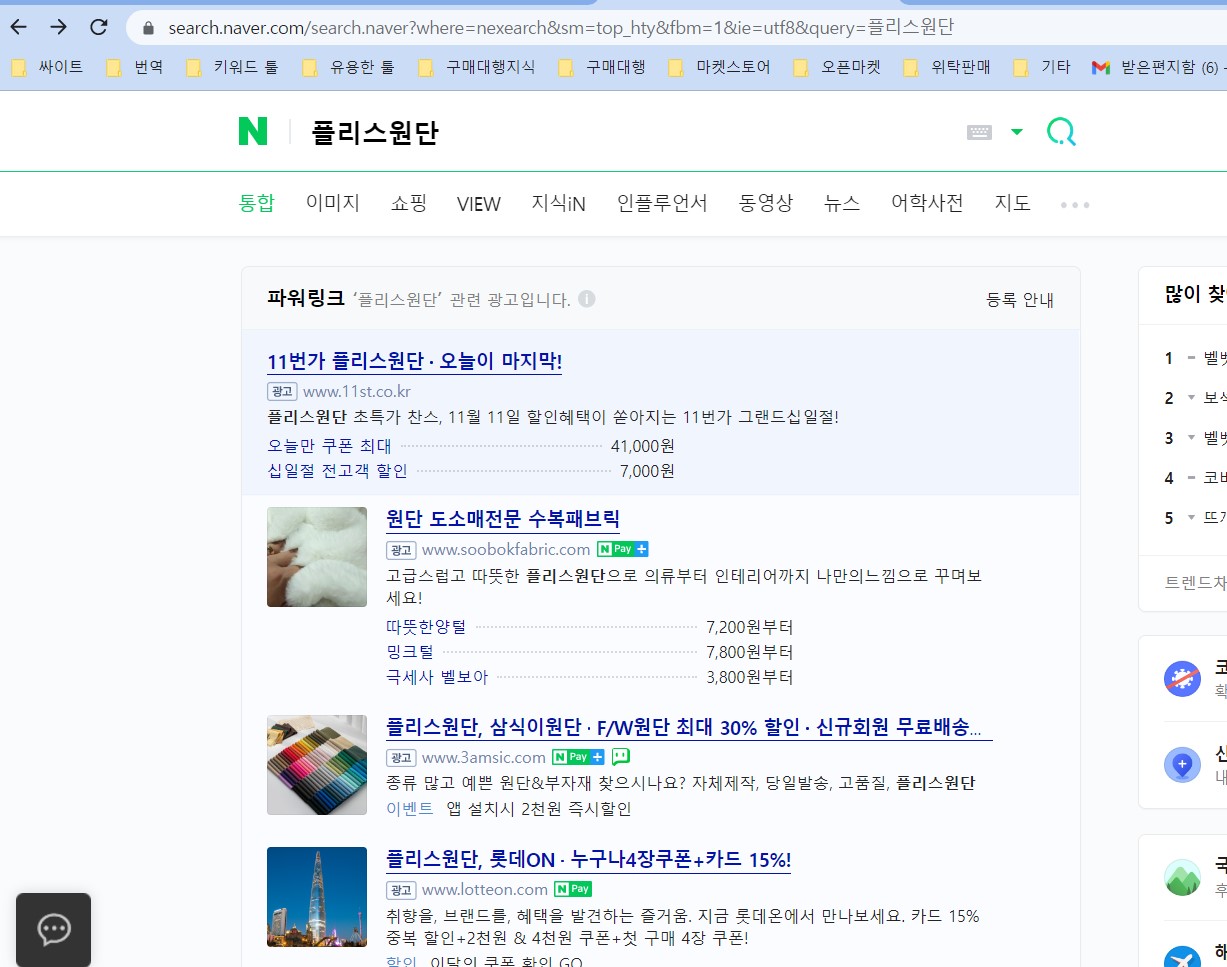The image size is (1227, 967).
Task: Click the colorful fabric swatches thumbnail
Action: pos(317,765)
